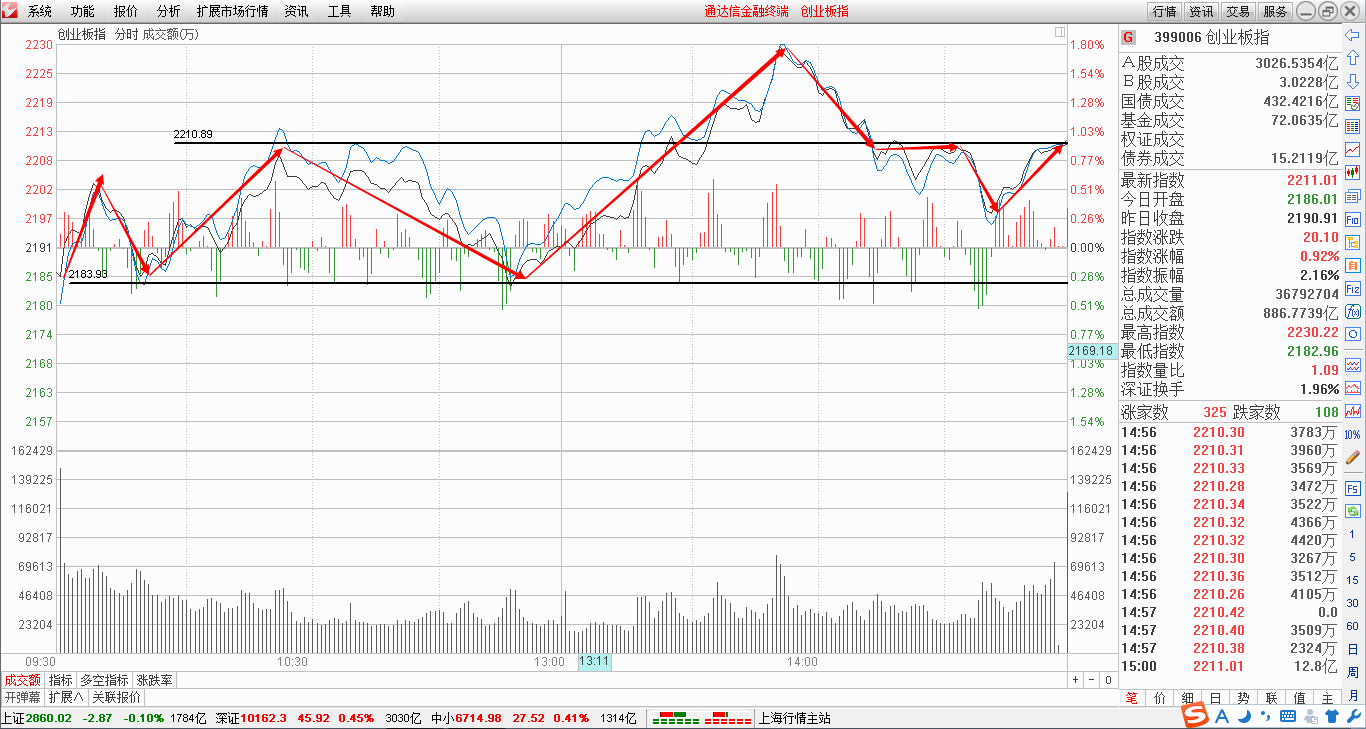1366x729 pixels.
Task: Select the 15-minute period in sidebar
Action: coord(1352,580)
